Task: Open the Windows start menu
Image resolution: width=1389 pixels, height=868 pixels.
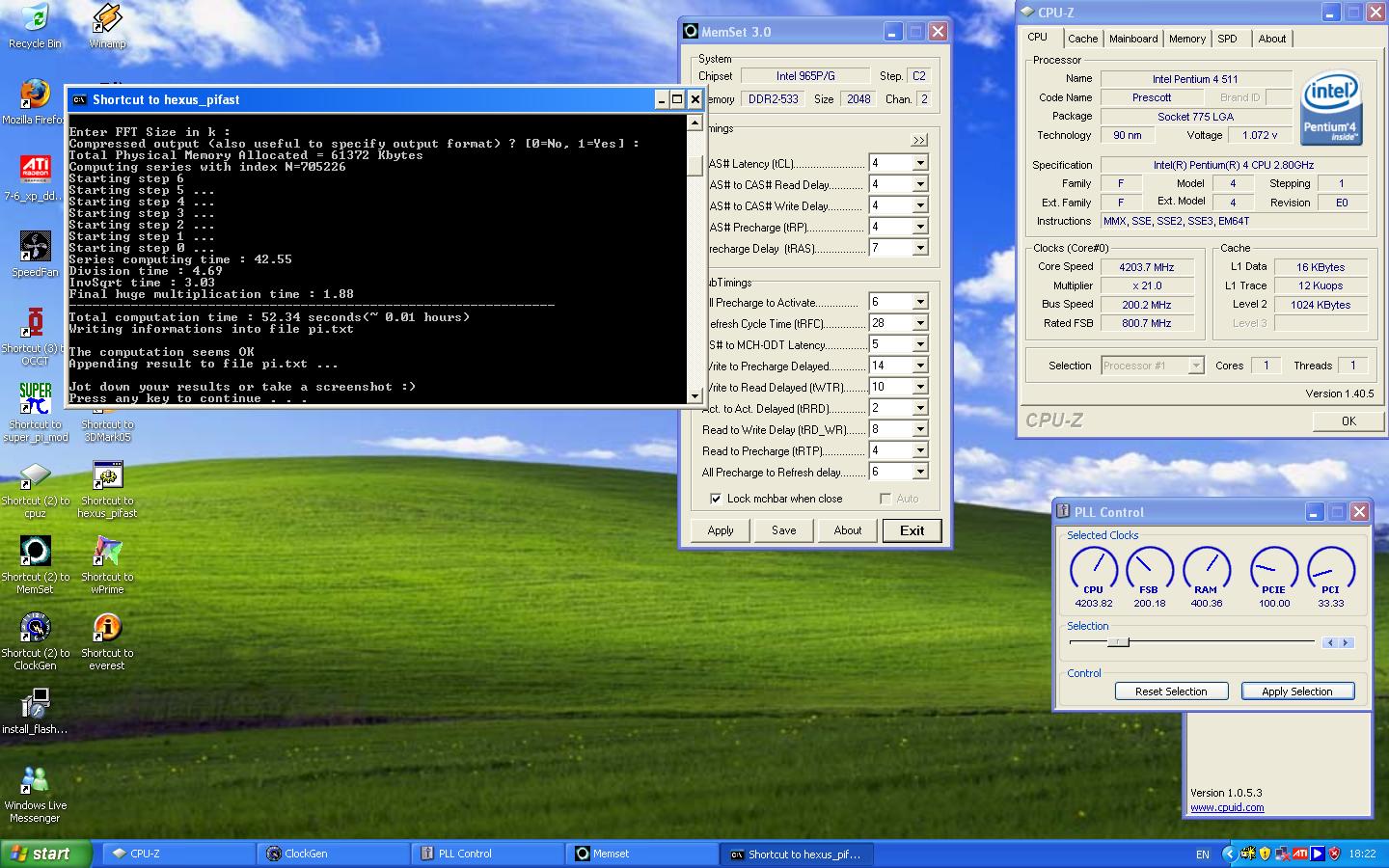Action: pos(45,854)
